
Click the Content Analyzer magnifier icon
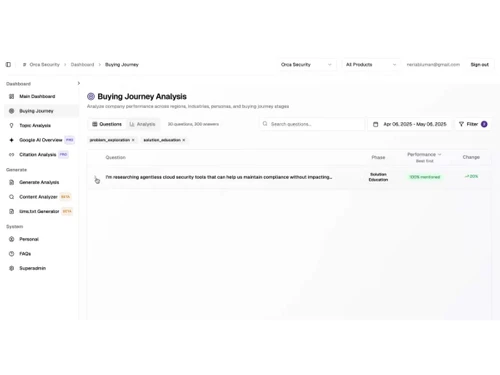pyautogui.click(x=12, y=197)
